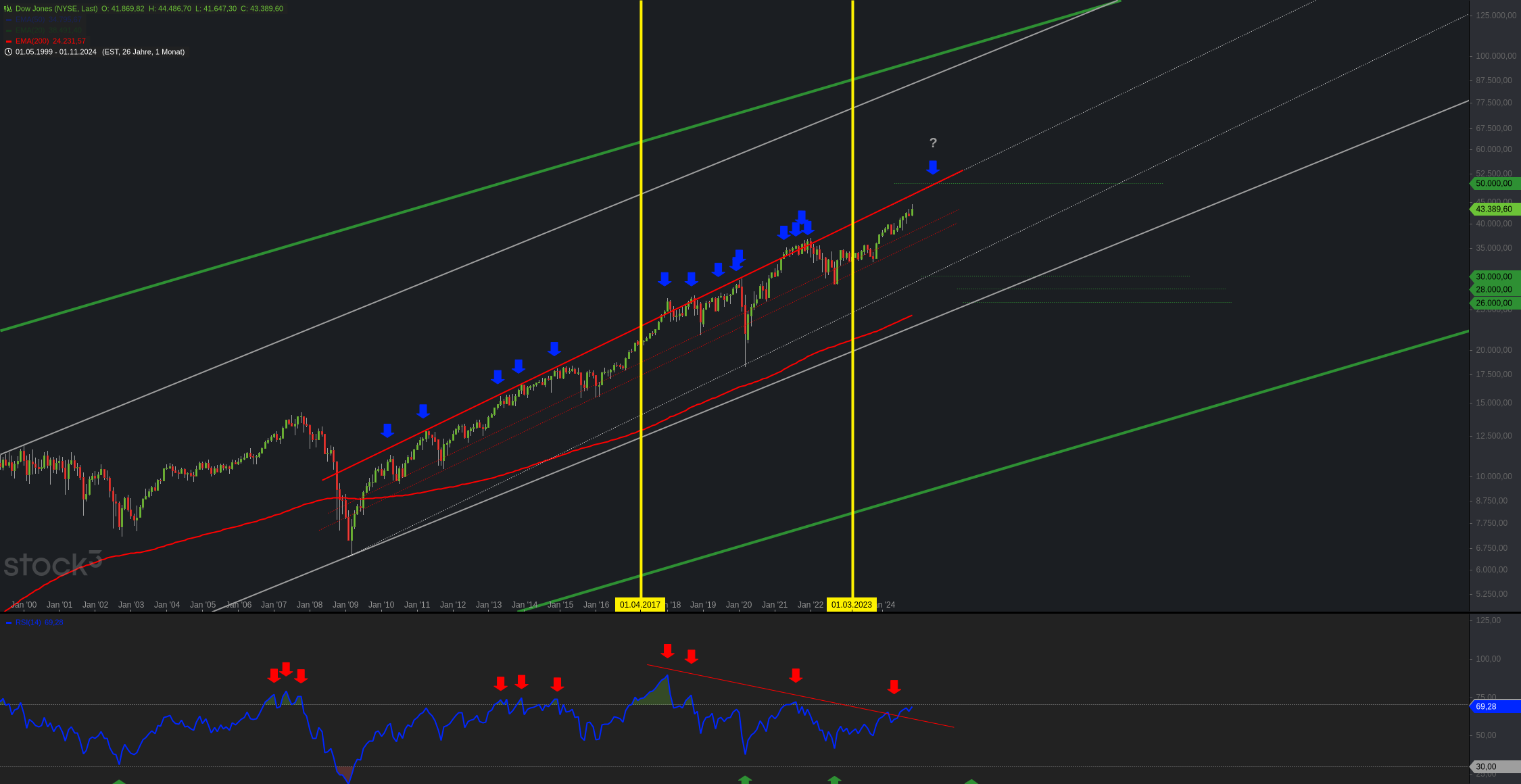Click the blue RSI(14) line marker icon
The image size is (1521, 784).
coord(9,622)
